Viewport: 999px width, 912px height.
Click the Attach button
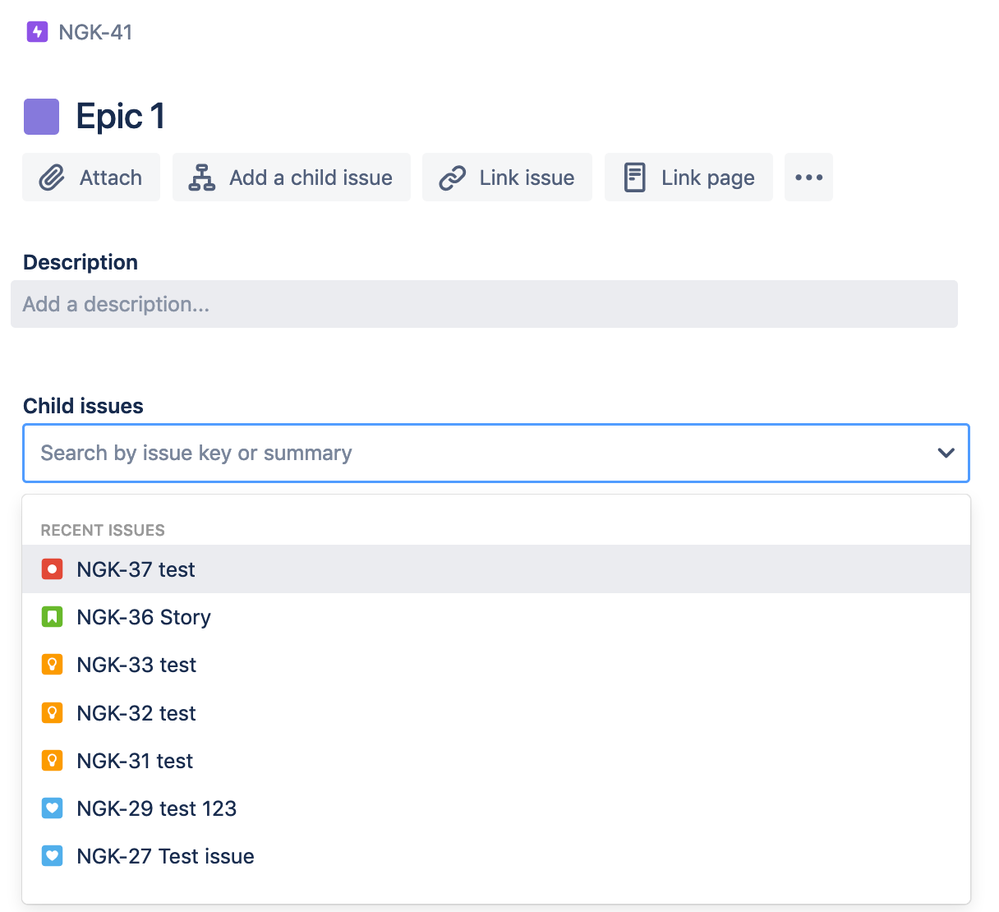pyautogui.click(x=91, y=177)
